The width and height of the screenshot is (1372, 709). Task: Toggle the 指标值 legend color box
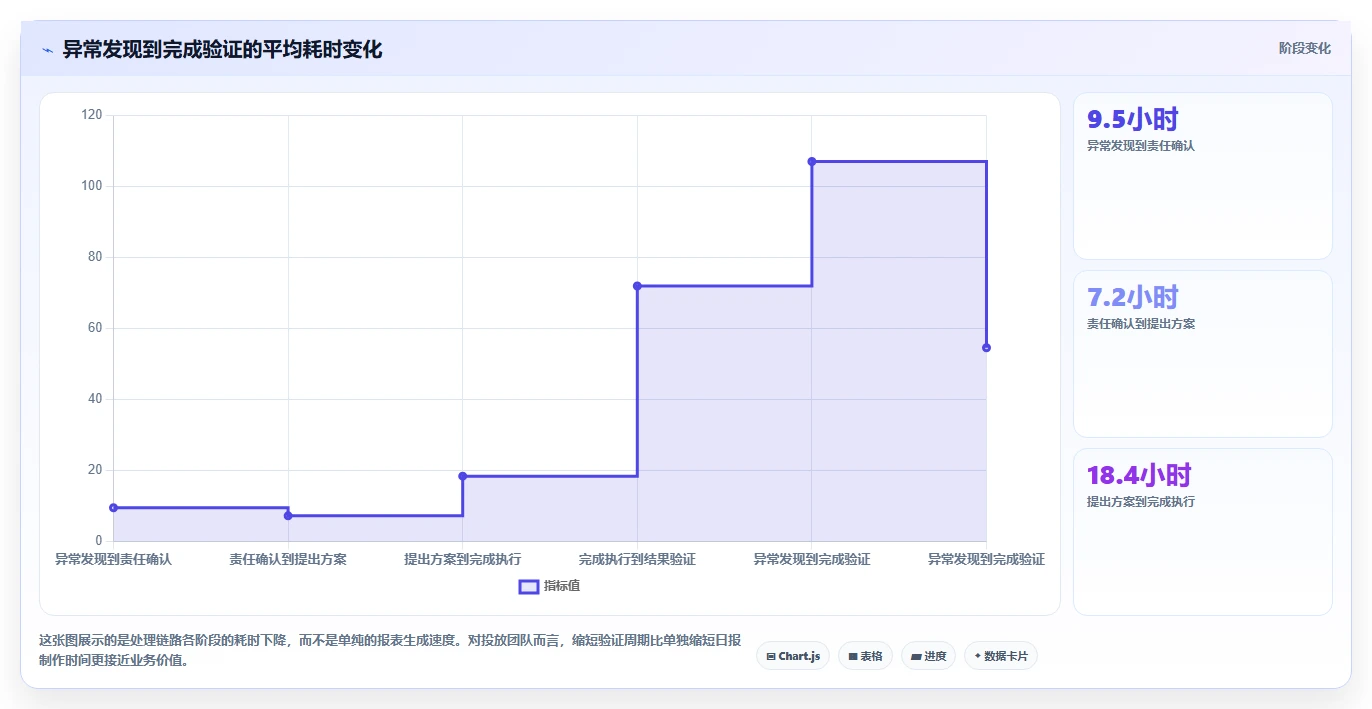tap(529, 586)
